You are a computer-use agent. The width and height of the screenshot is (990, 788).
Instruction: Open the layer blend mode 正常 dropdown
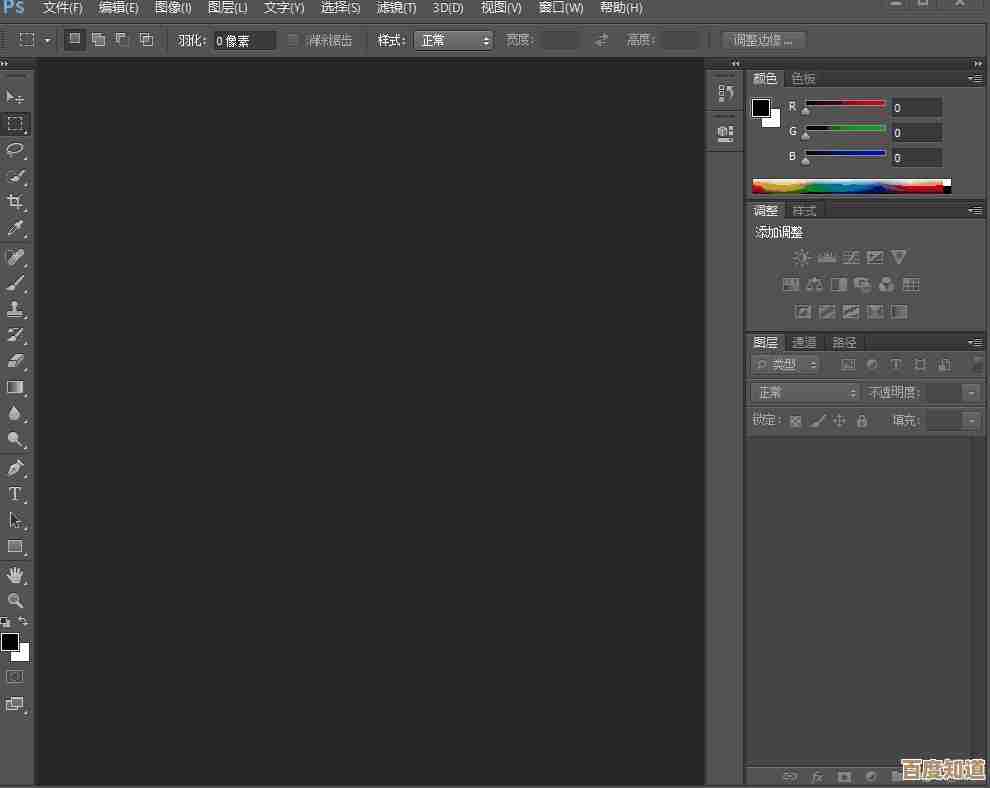pyautogui.click(x=805, y=393)
